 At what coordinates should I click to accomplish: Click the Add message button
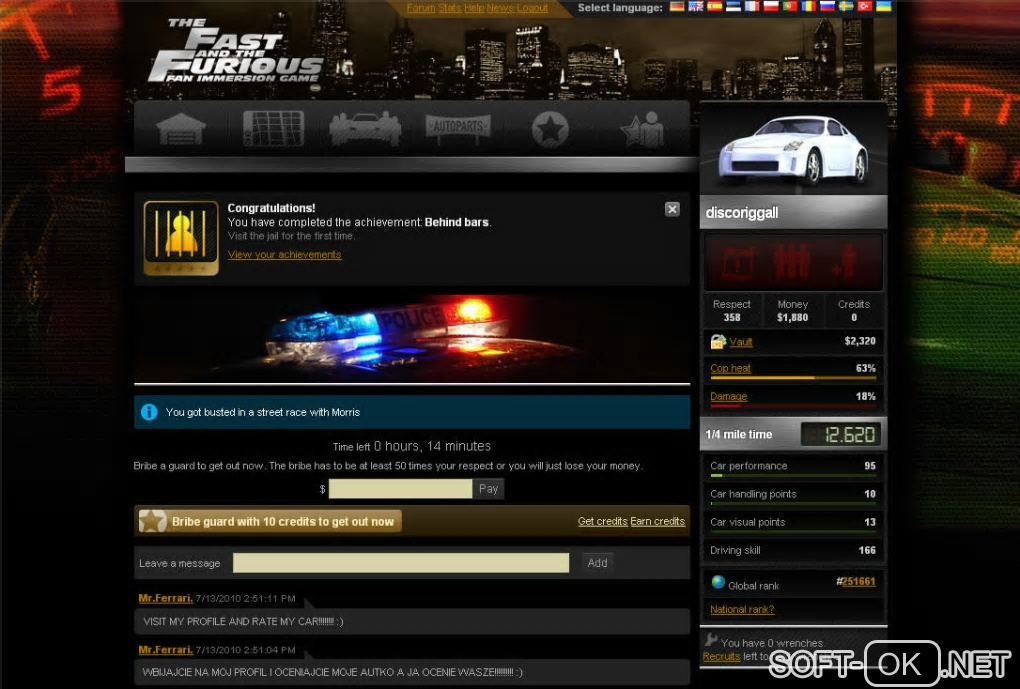click(x=597, y=563)
